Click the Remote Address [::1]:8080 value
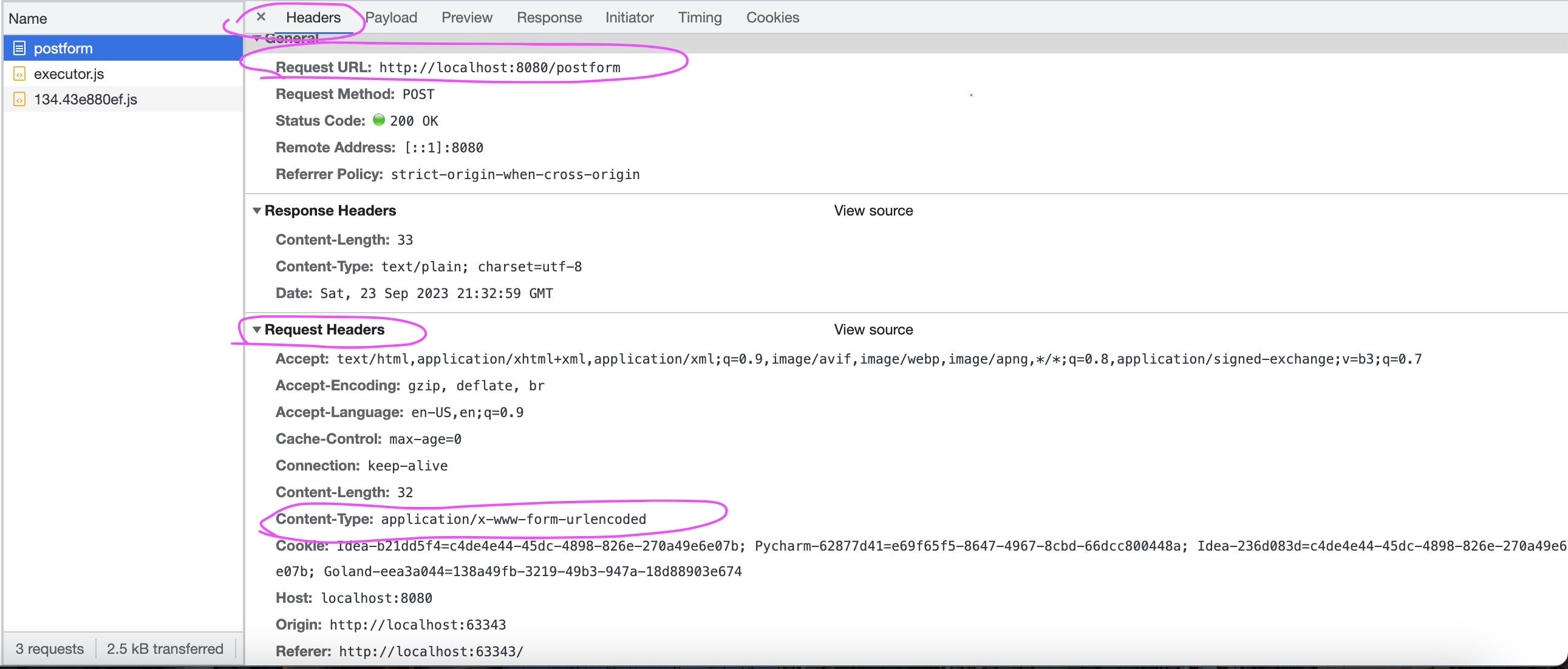Image resolution: width=1568 pixels, height=669 pixels. [x=445, y=148]
